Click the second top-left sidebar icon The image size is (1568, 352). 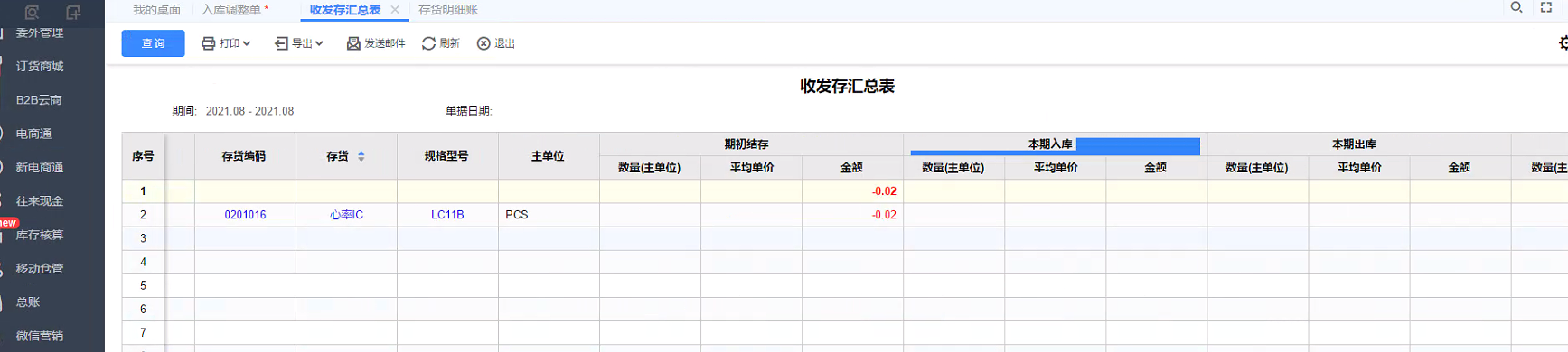73,12
